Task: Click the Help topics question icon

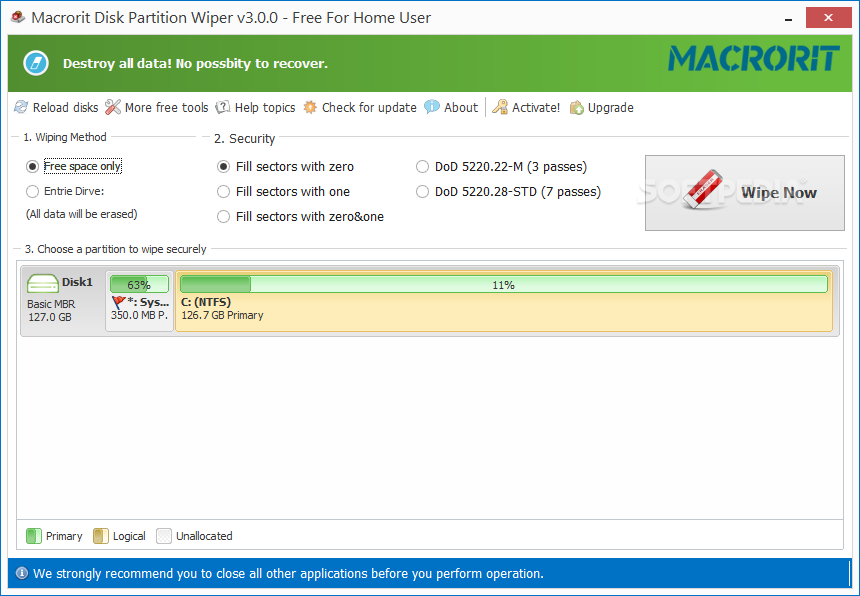Action: [x=223, y=107]
